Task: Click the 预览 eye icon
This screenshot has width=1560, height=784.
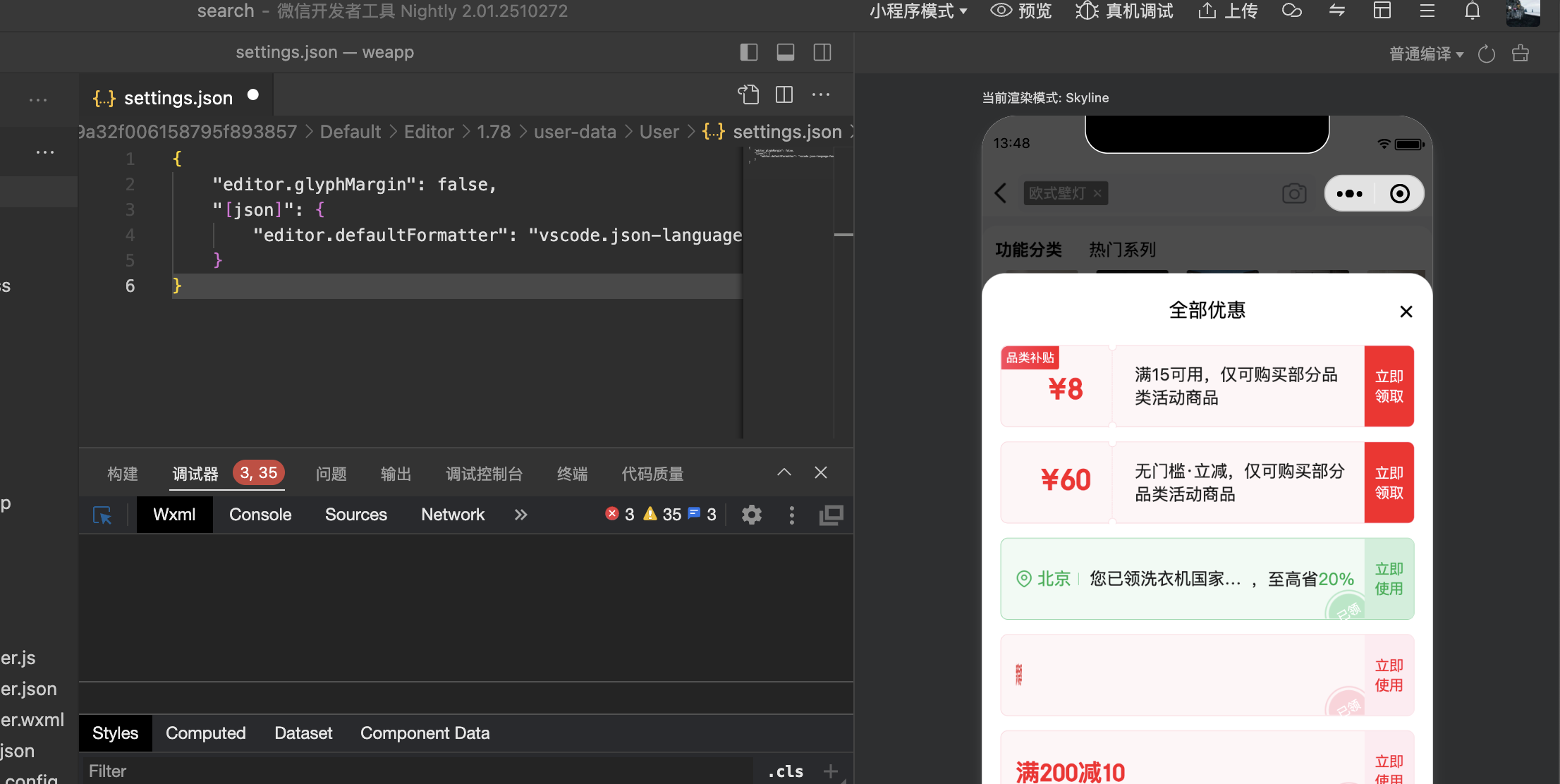Action: coord(1001,11)
